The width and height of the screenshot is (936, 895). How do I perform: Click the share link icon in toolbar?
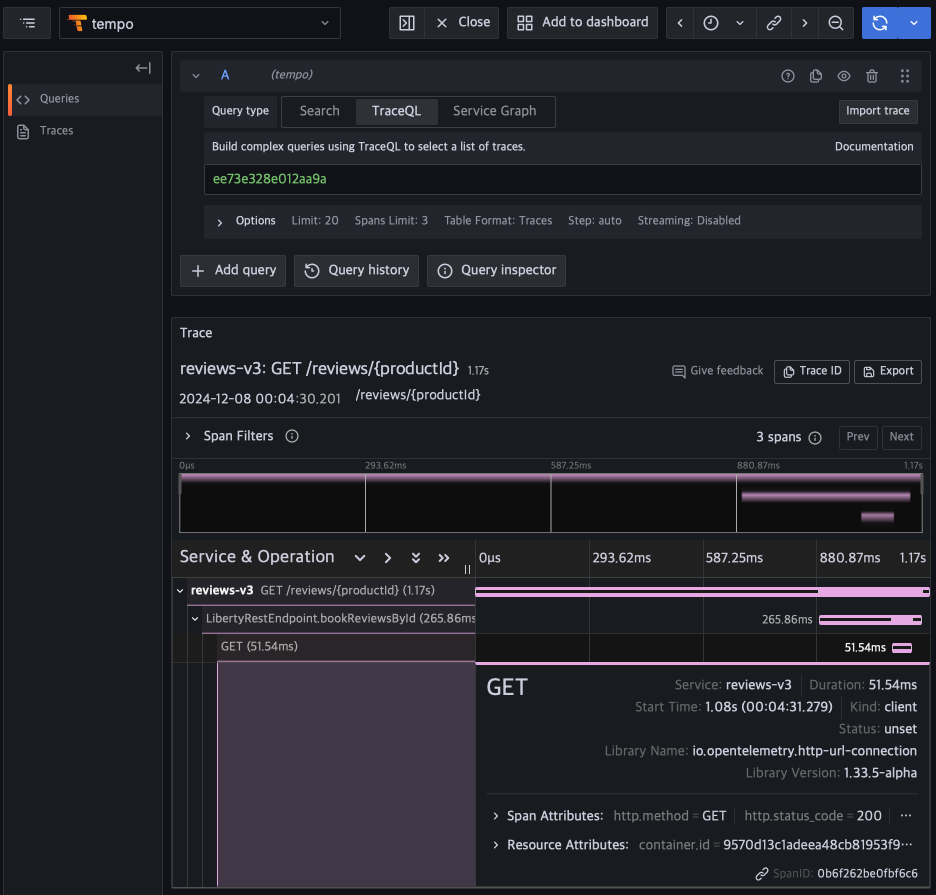click(776, 23)
